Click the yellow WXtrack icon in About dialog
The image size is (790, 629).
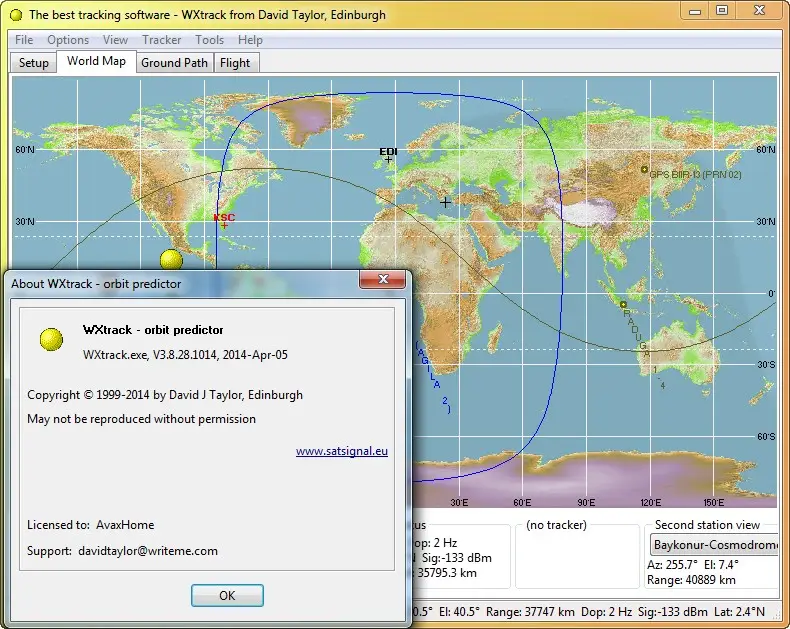(x=51, y=339)
